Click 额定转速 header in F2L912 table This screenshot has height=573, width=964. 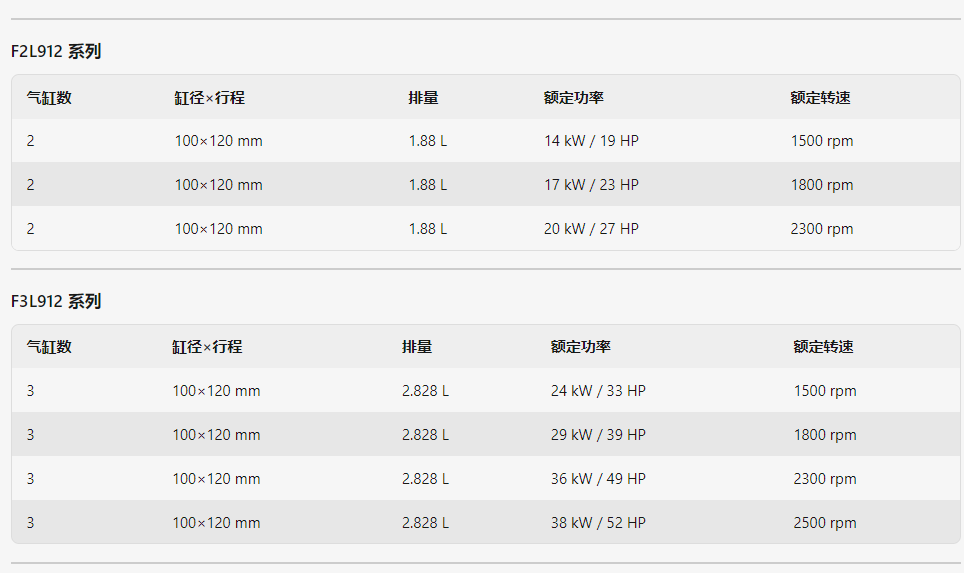click(x=821, y=98)
